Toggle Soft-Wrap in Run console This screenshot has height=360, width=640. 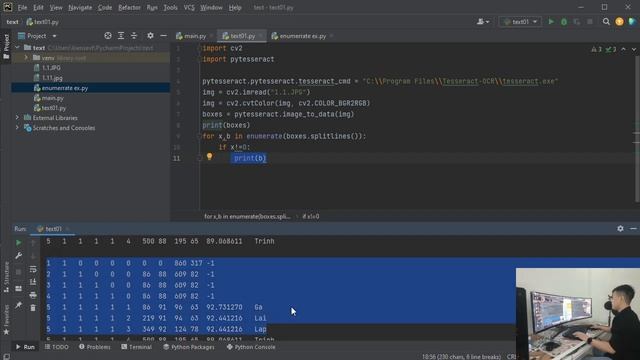33,269
